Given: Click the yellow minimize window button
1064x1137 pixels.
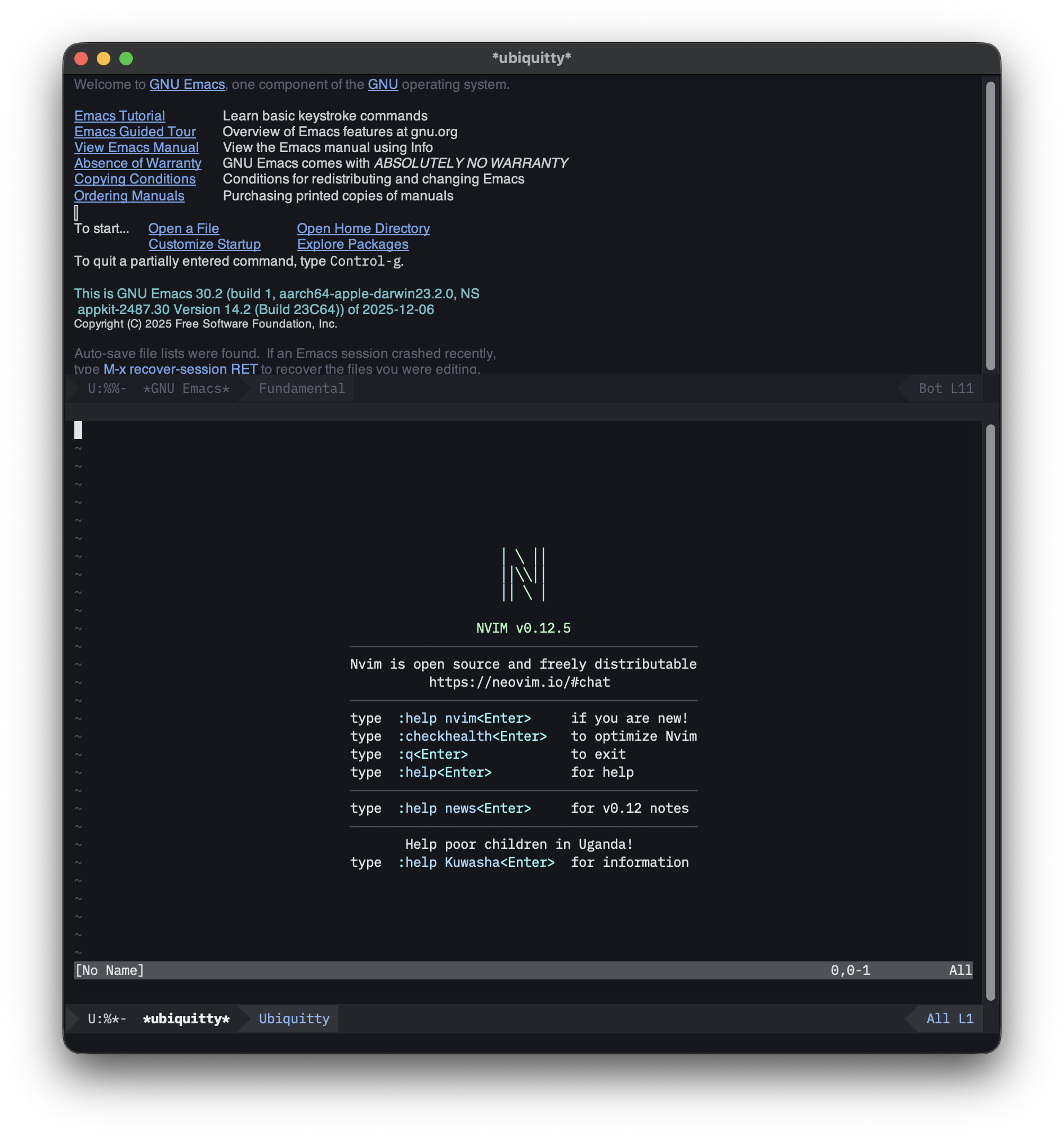Looking at the screenshot, I should [x=104, y=59].
